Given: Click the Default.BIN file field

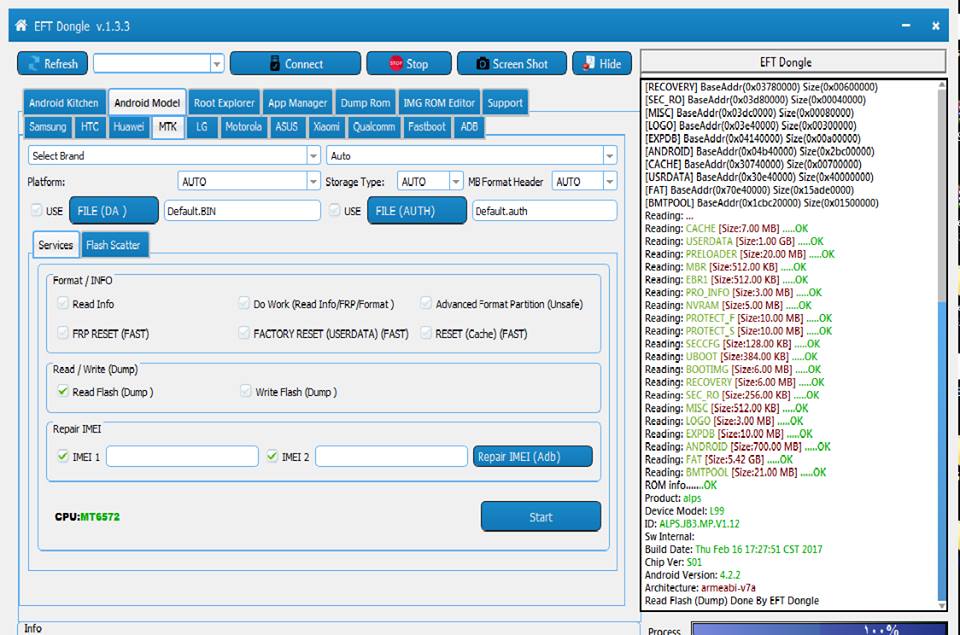Looking at the screenshot, I should coord(242,211).
